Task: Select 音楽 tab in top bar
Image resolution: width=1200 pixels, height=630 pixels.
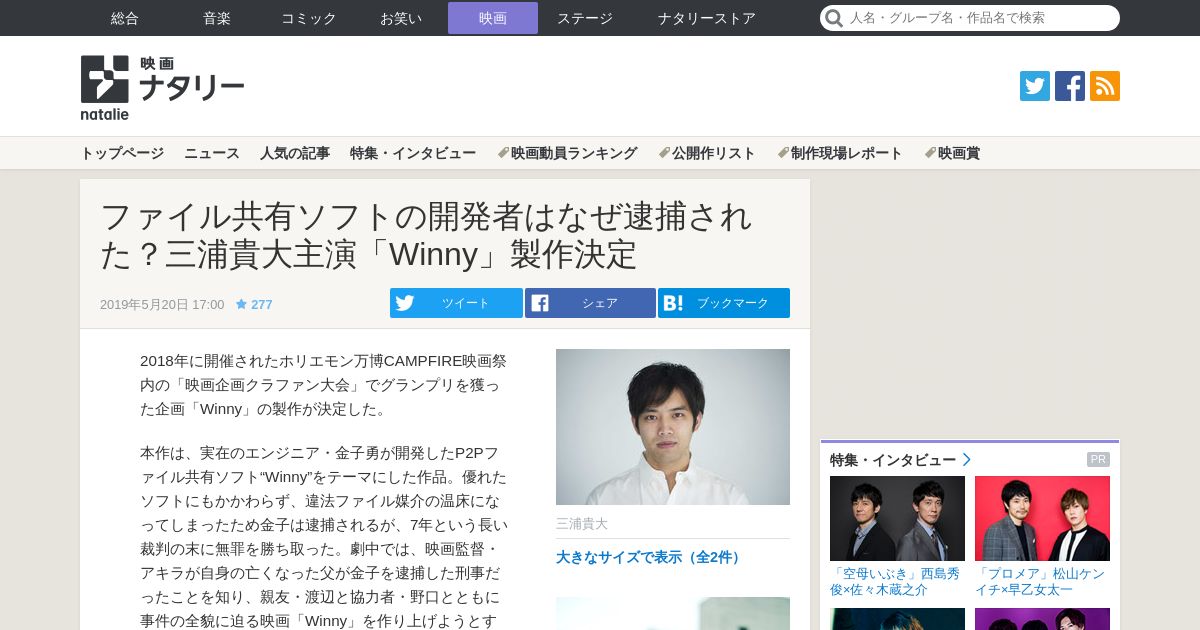Action: (217, 18)
